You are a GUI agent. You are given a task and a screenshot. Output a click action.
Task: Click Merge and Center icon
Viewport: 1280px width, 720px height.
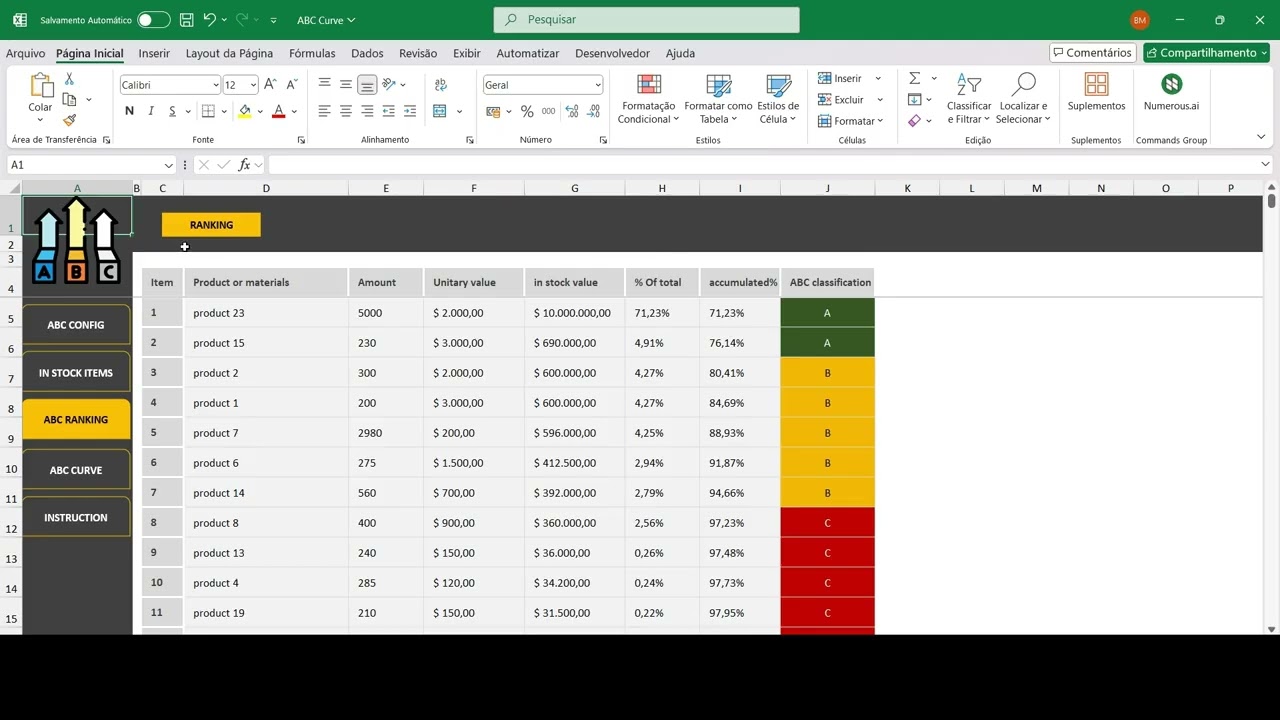440,111
